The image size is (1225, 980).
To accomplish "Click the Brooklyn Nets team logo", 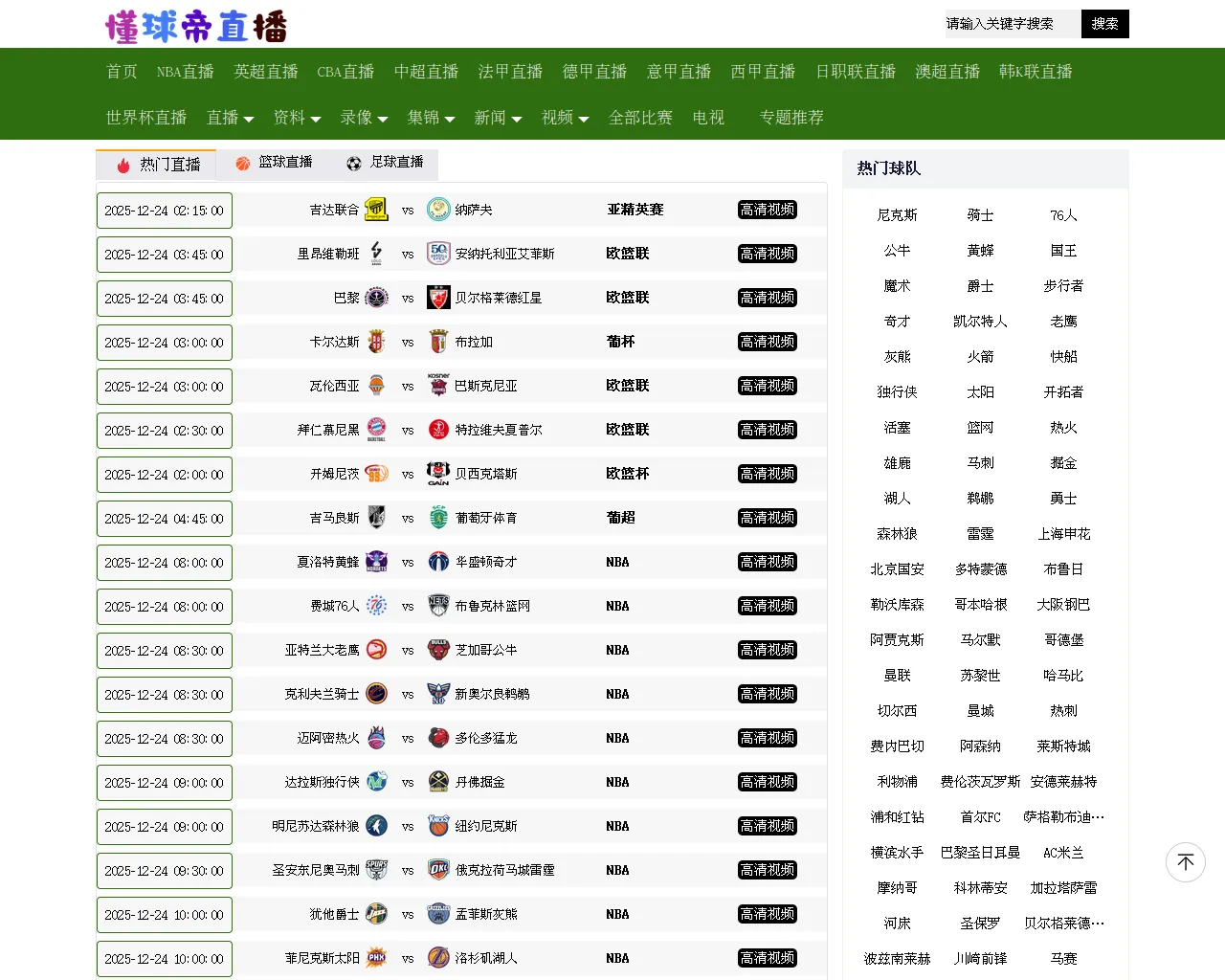I will (438, 606).
